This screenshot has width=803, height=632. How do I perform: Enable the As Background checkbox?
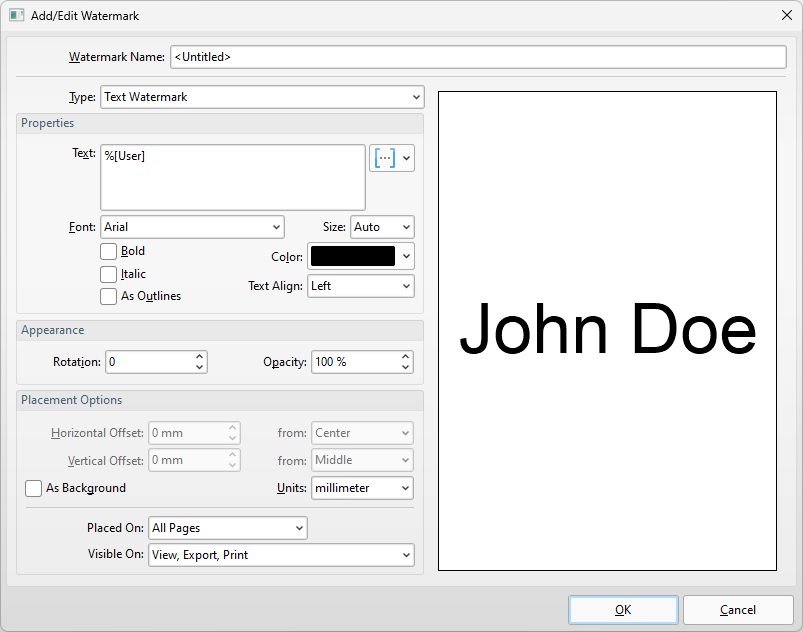point(33,488)
